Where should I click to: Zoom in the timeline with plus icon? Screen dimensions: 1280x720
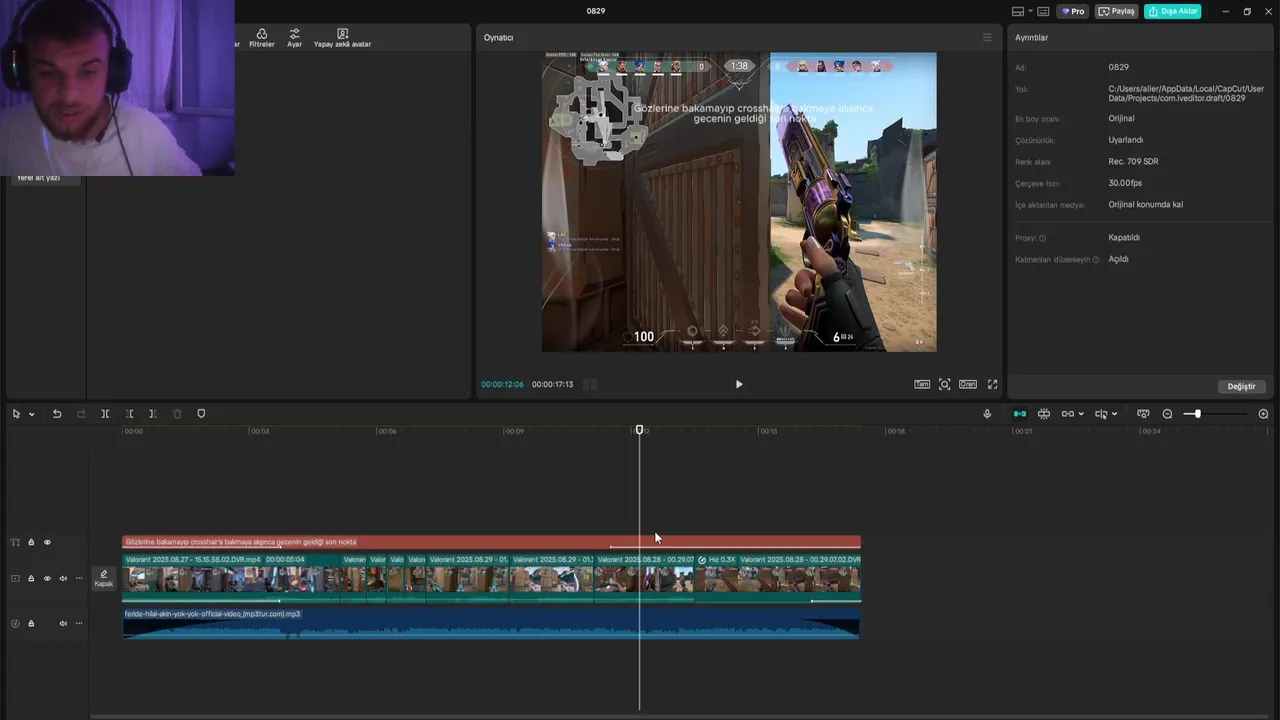1263,414
